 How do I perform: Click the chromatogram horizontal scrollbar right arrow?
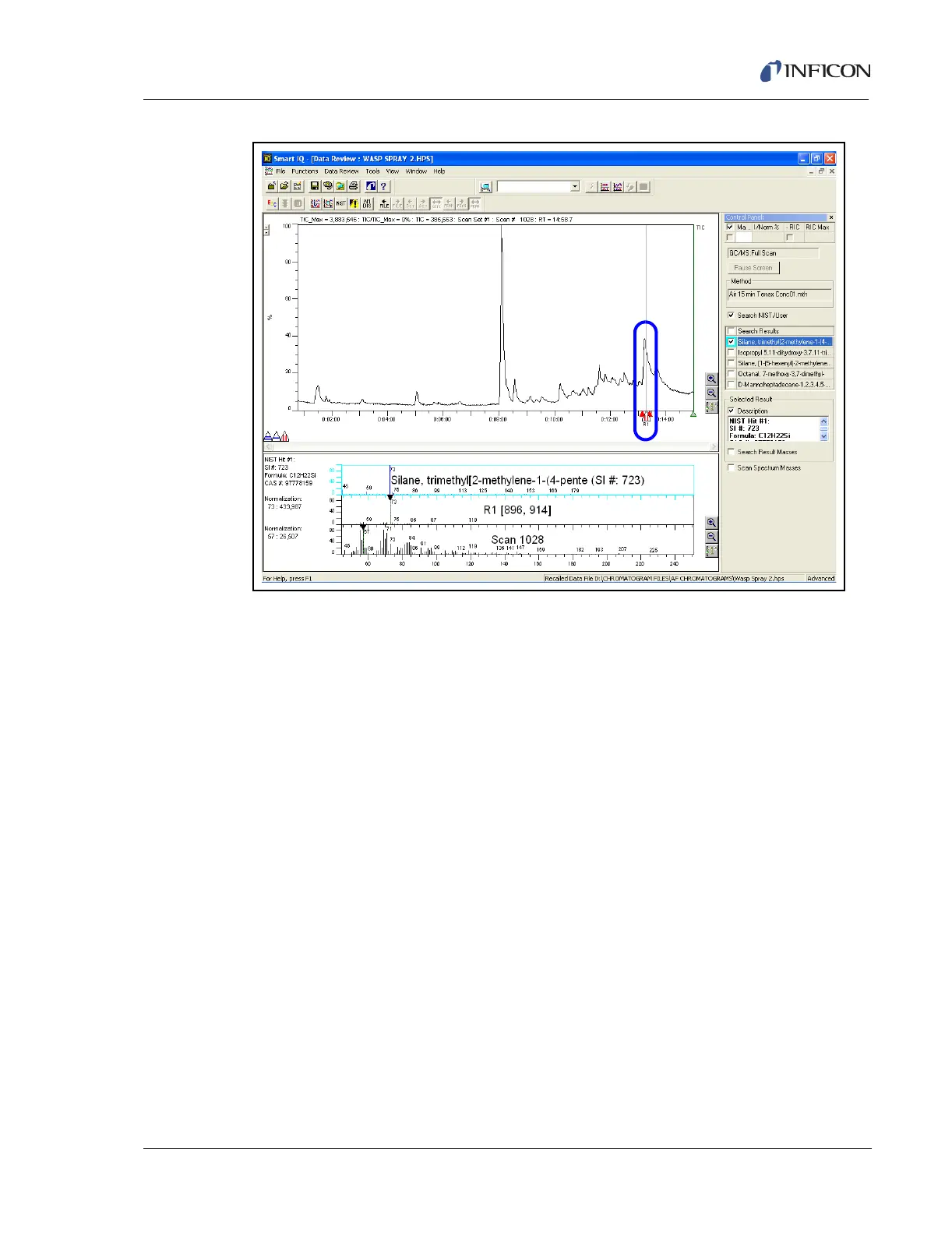(714, 447)
